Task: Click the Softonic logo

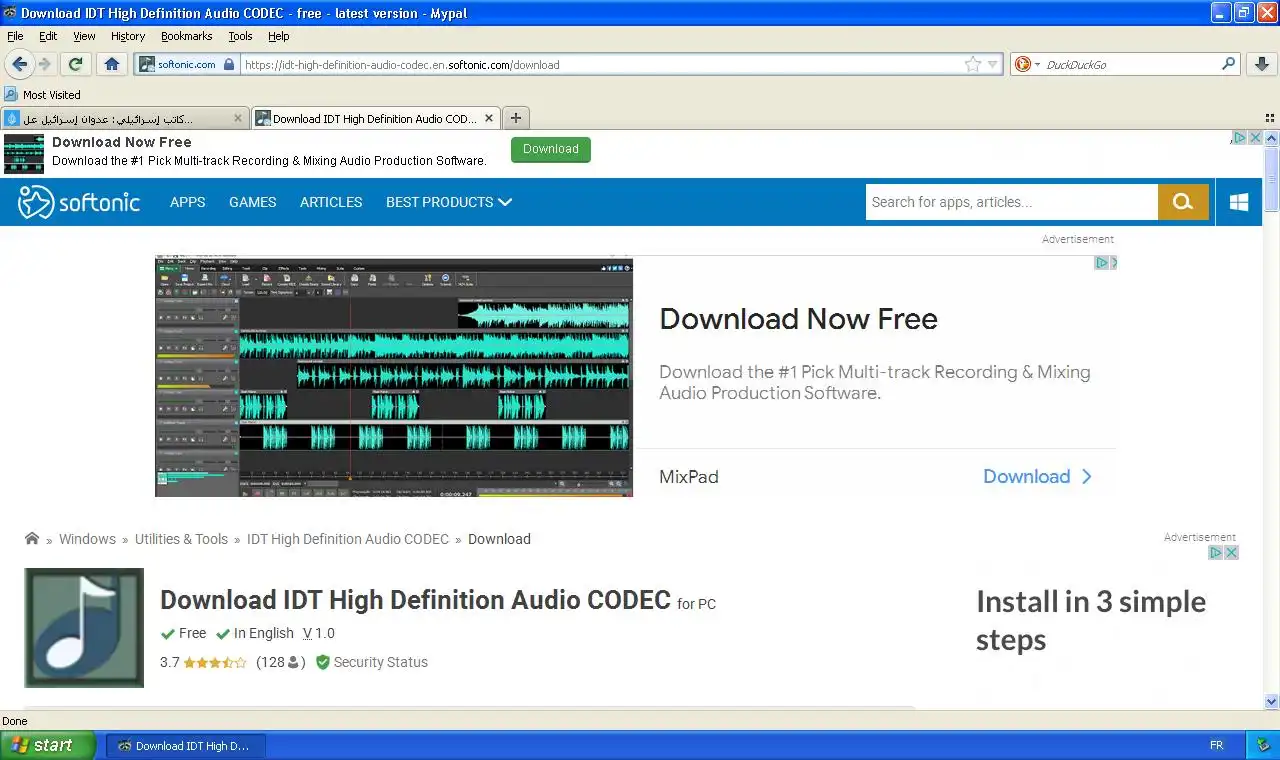Action: click(x=79, y=202)
